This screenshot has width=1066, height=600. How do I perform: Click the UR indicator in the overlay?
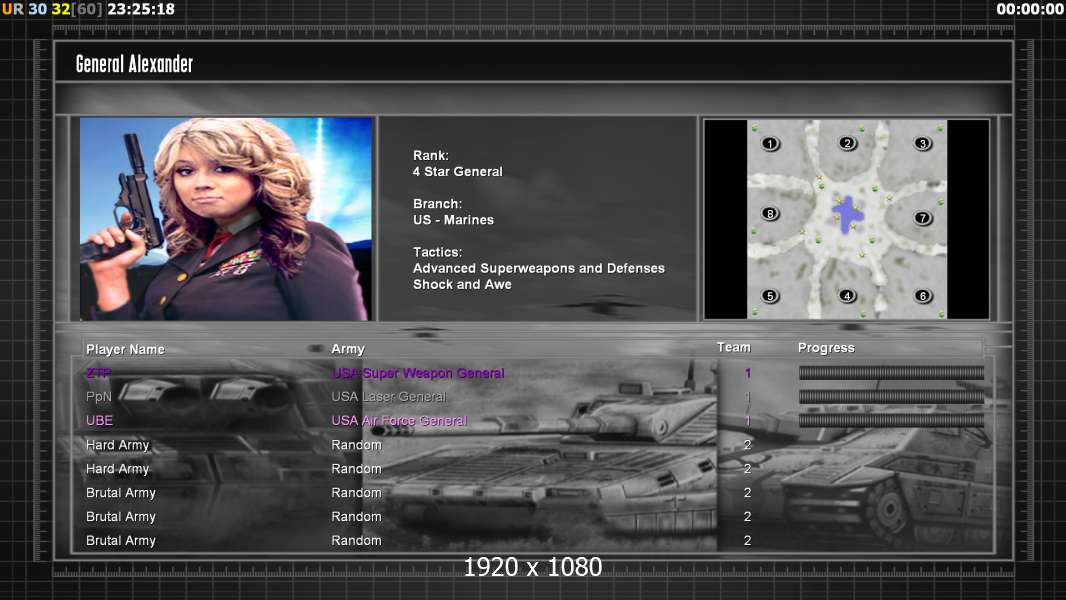tap(12, 9)
